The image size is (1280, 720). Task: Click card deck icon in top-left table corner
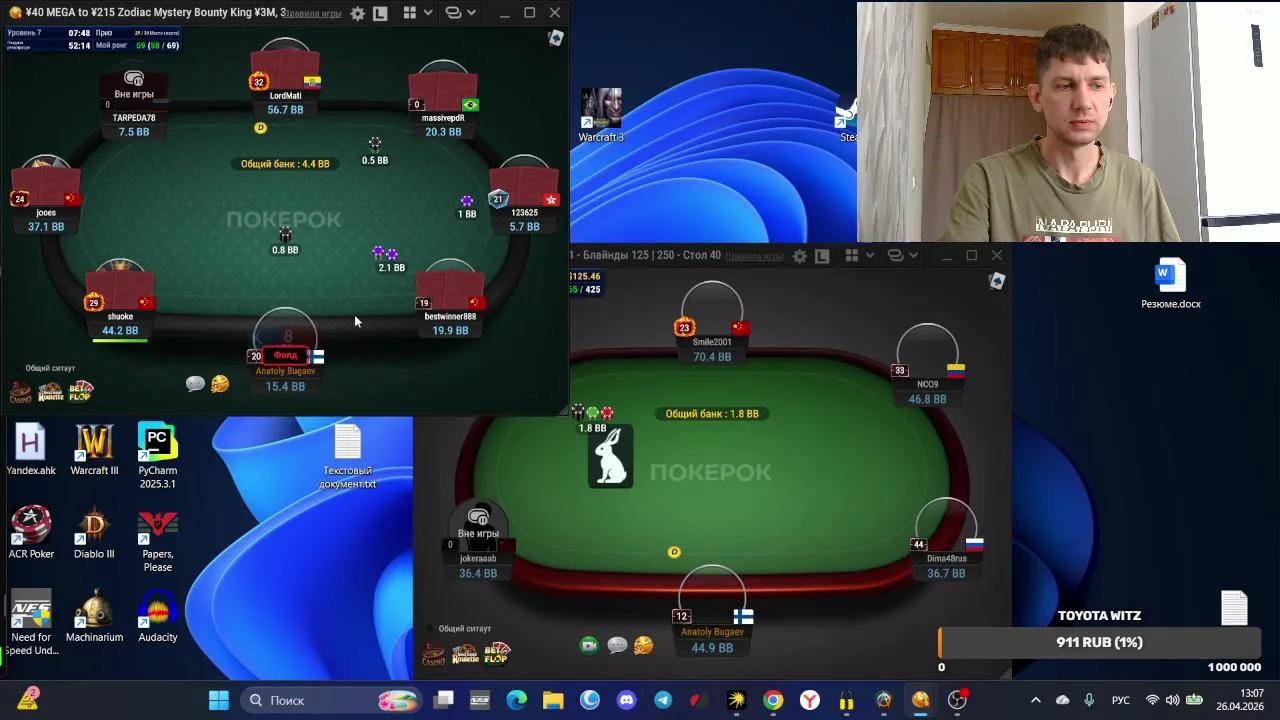[x=555, y=38]
